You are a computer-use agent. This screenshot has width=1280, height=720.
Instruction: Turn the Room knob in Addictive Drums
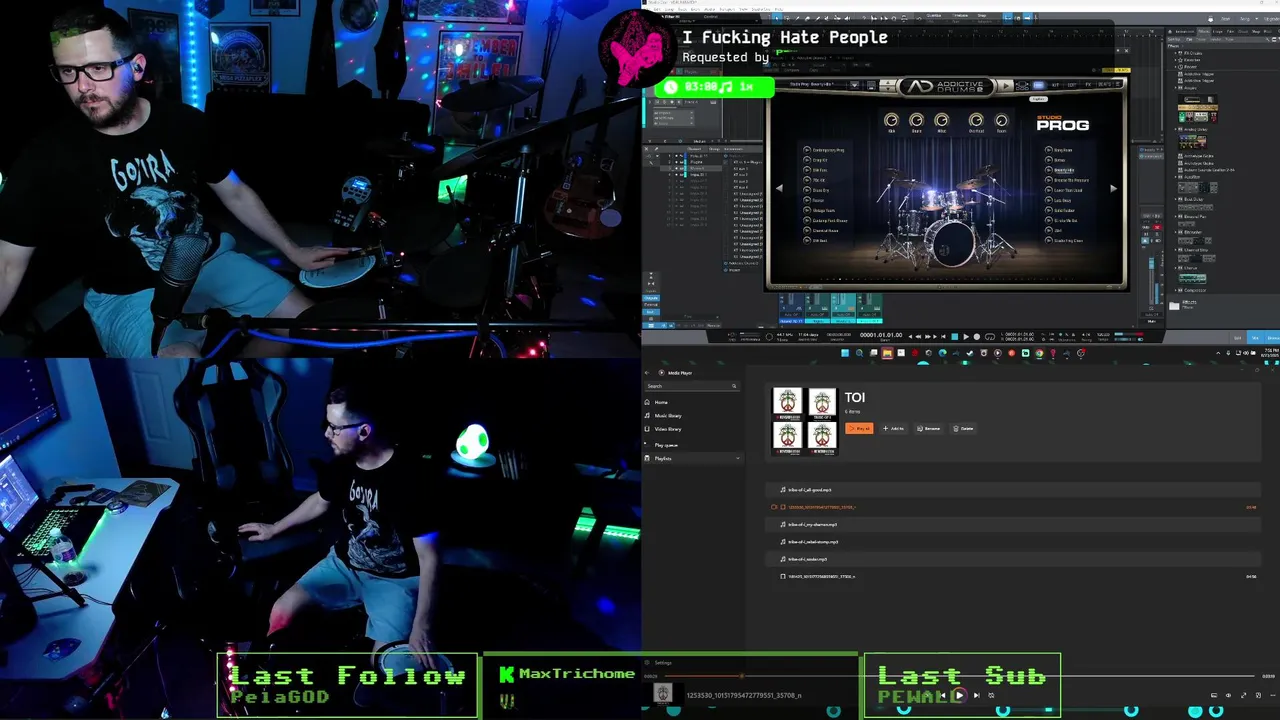[1001, 120]
